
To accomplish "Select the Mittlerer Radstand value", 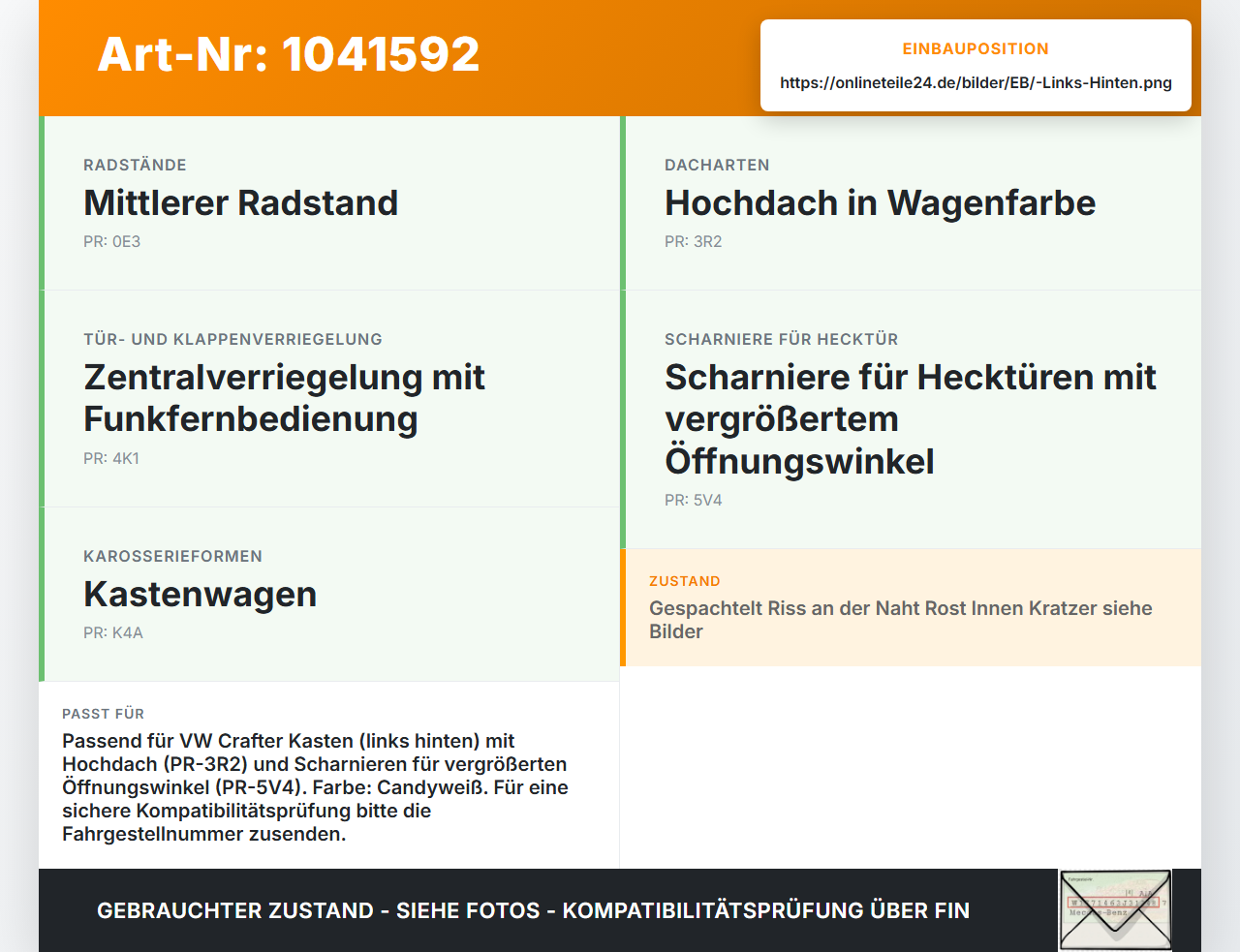I will coord(241,202).
